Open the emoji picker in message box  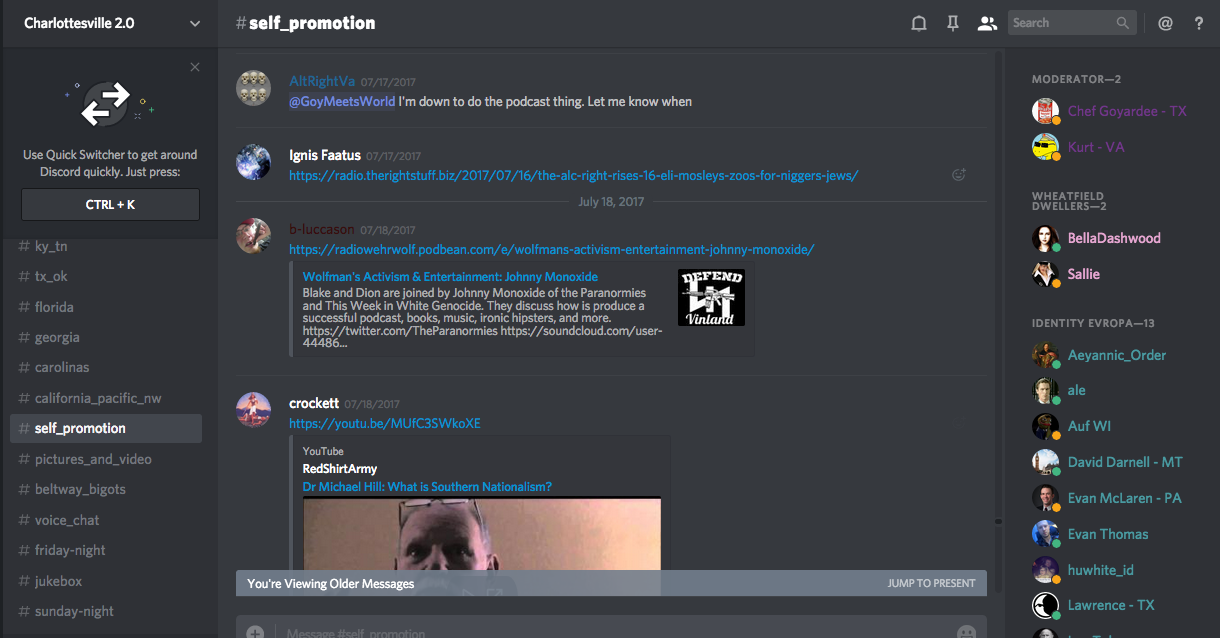coord(965,632)
